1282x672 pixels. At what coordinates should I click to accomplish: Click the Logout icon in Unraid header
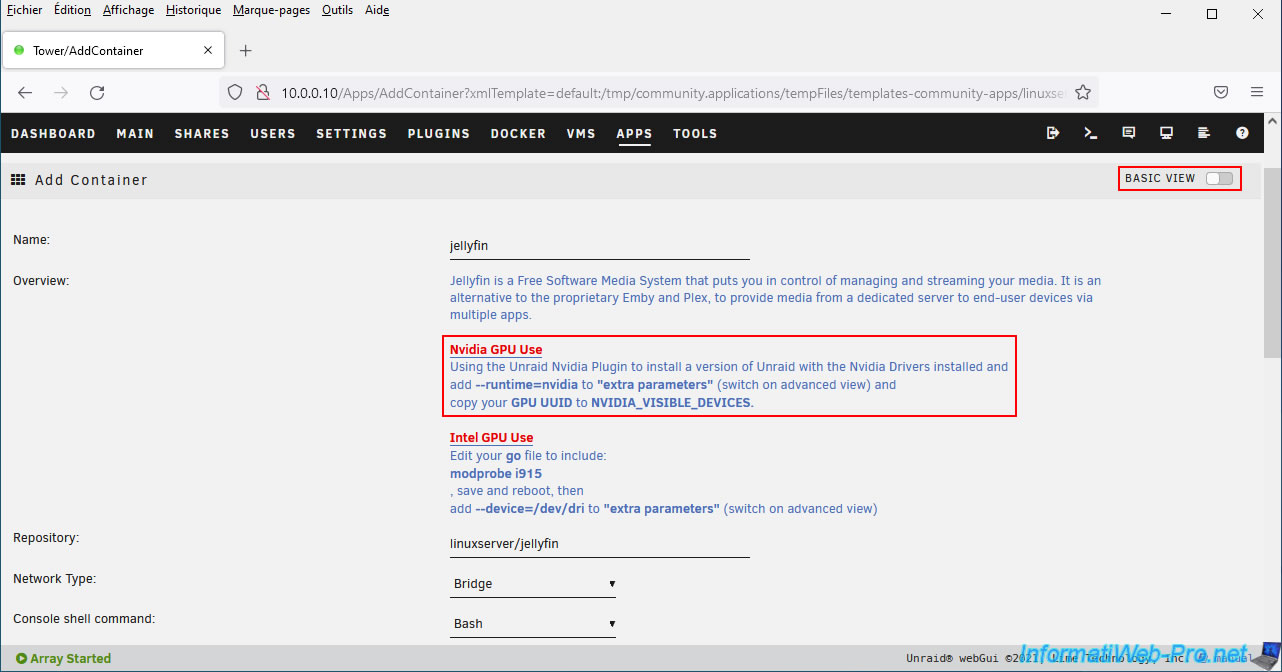tap(1053, 133)
